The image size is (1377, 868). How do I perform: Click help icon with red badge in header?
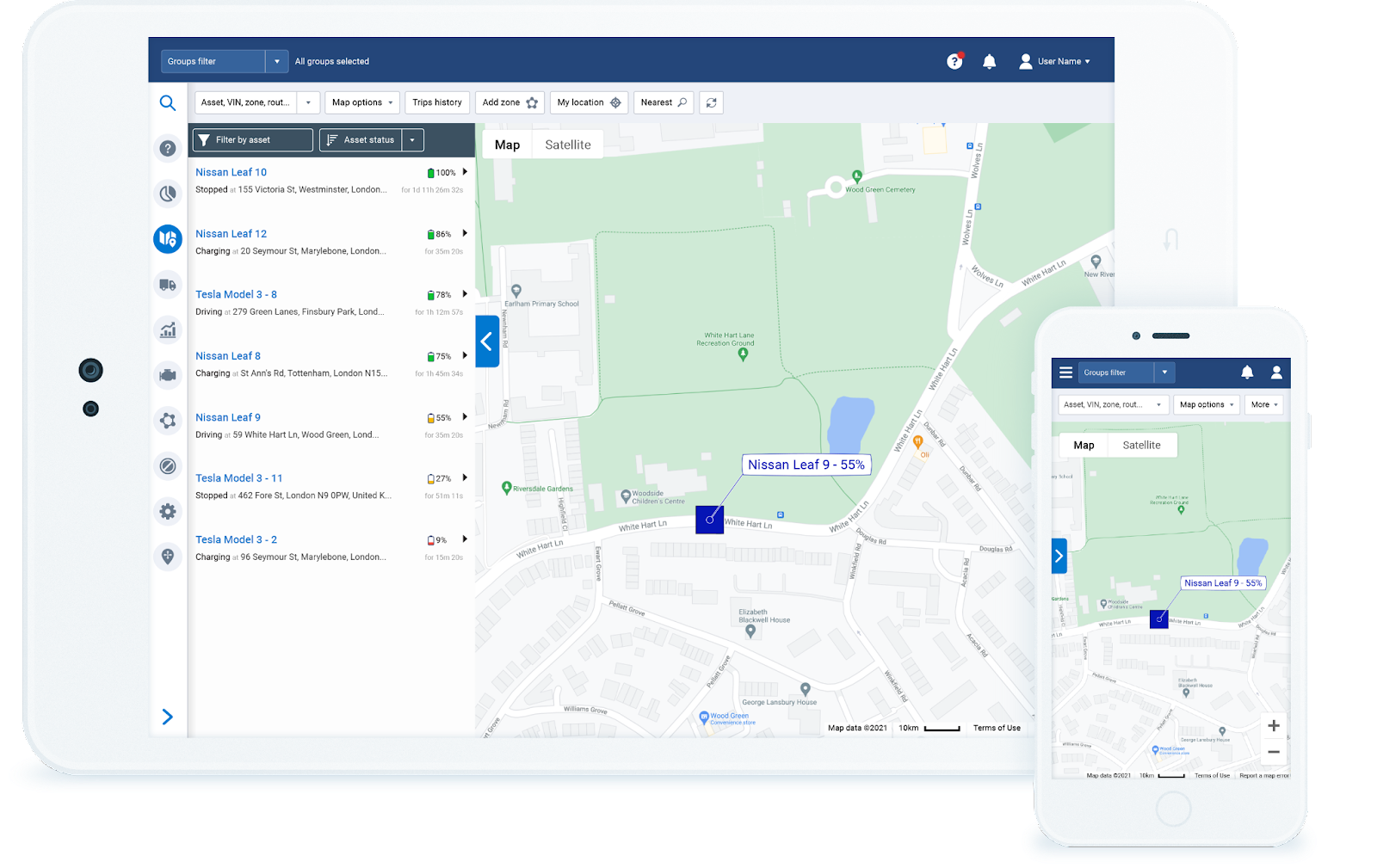tap(954, 61)
